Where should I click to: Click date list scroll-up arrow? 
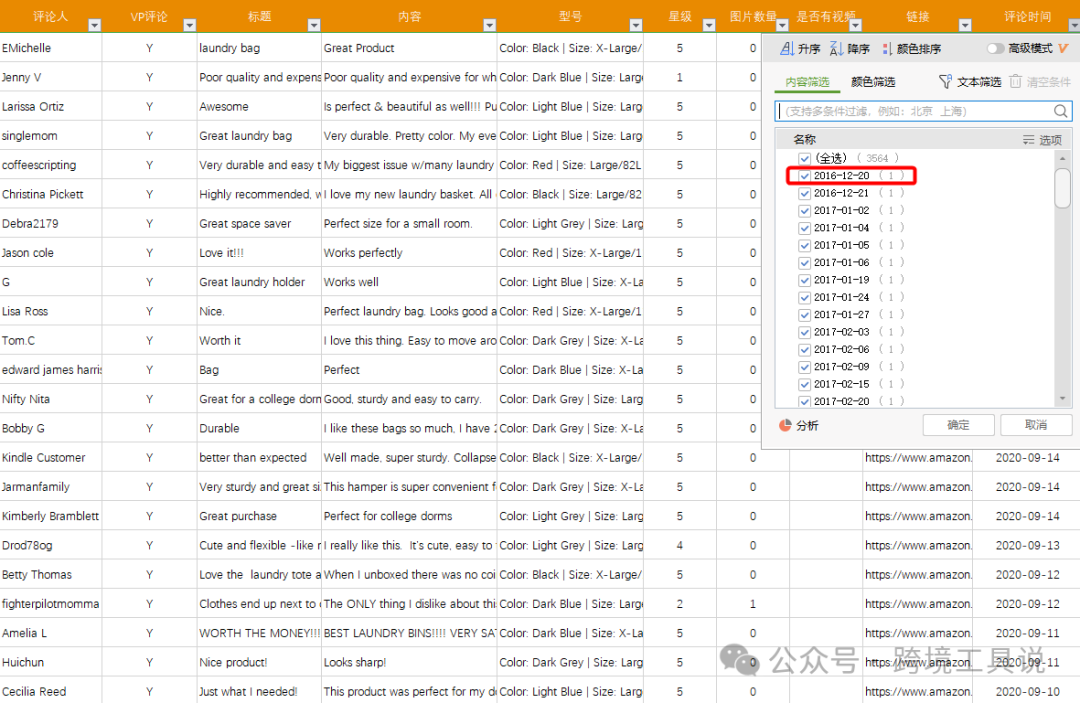(x=1062, y=158)
